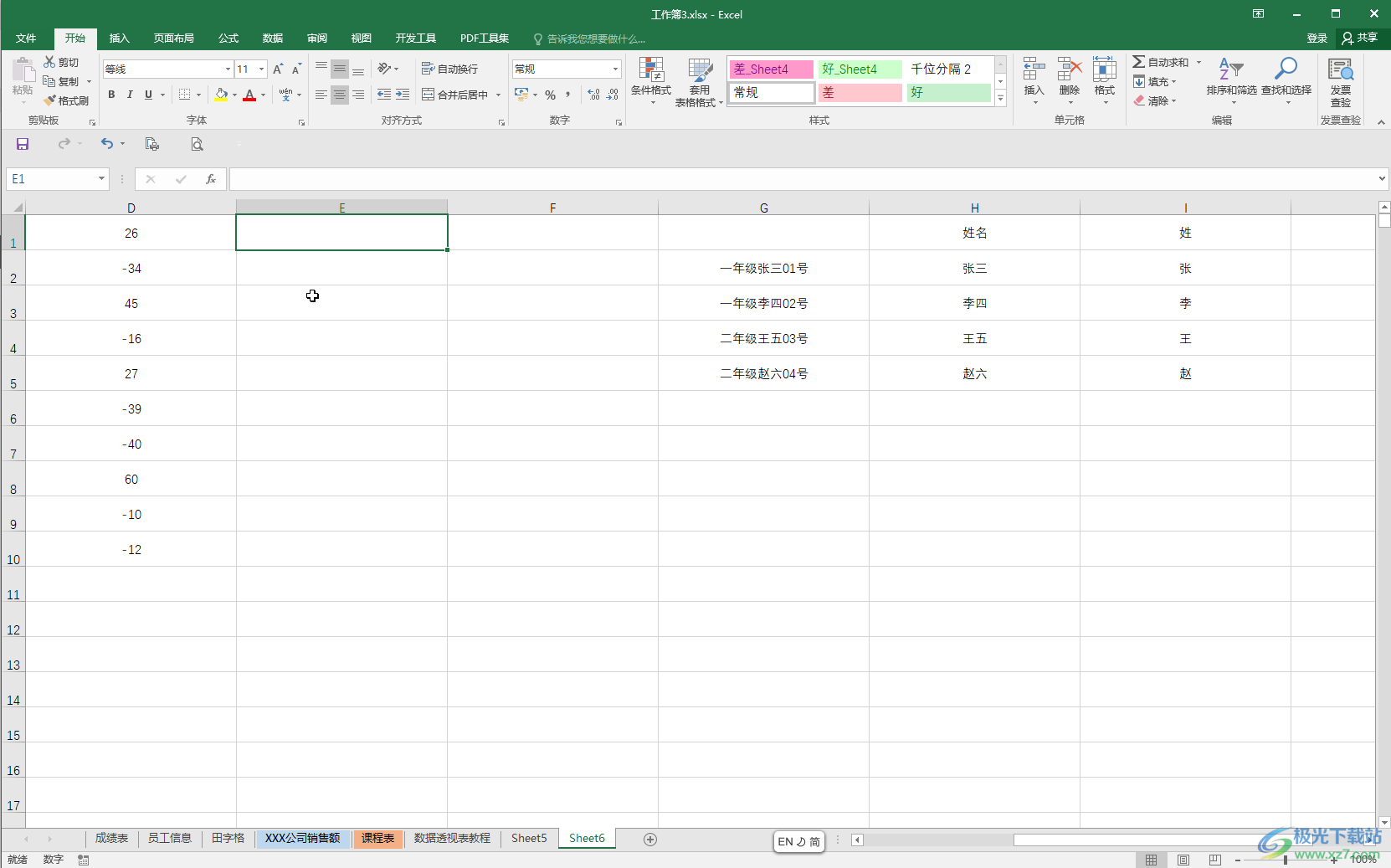The width and height of the screenshot is (1391, 868).
Task: Open the Sheet5 worksheet tab
Action: 529,838
